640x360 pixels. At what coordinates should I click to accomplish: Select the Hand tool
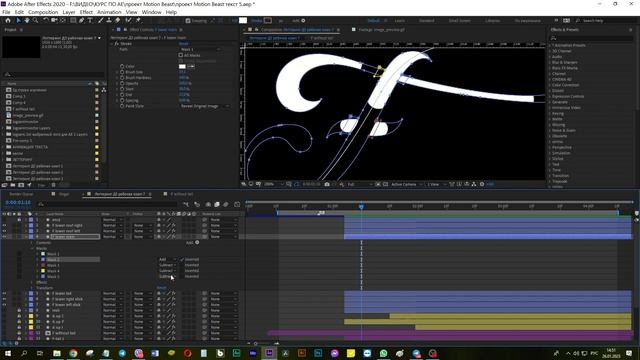(27, 20)
